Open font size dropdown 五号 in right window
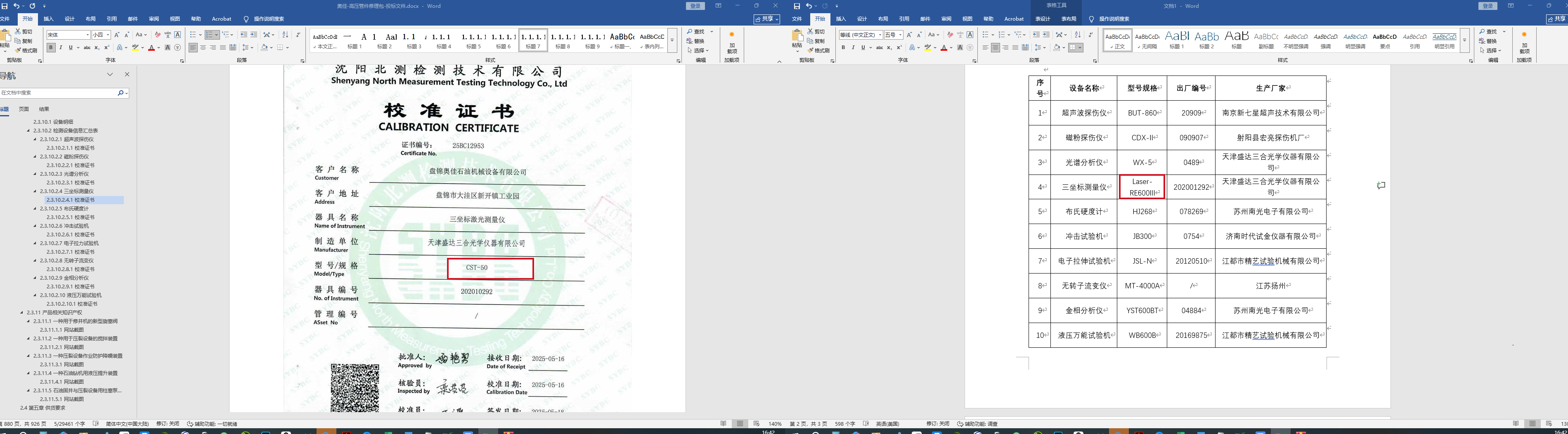 pos(900,35)
